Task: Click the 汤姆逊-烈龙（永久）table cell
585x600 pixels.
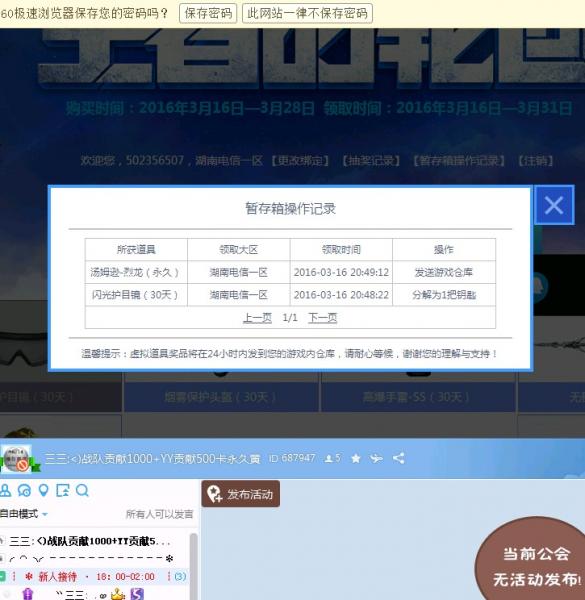Action: click(x=136, y=272)
